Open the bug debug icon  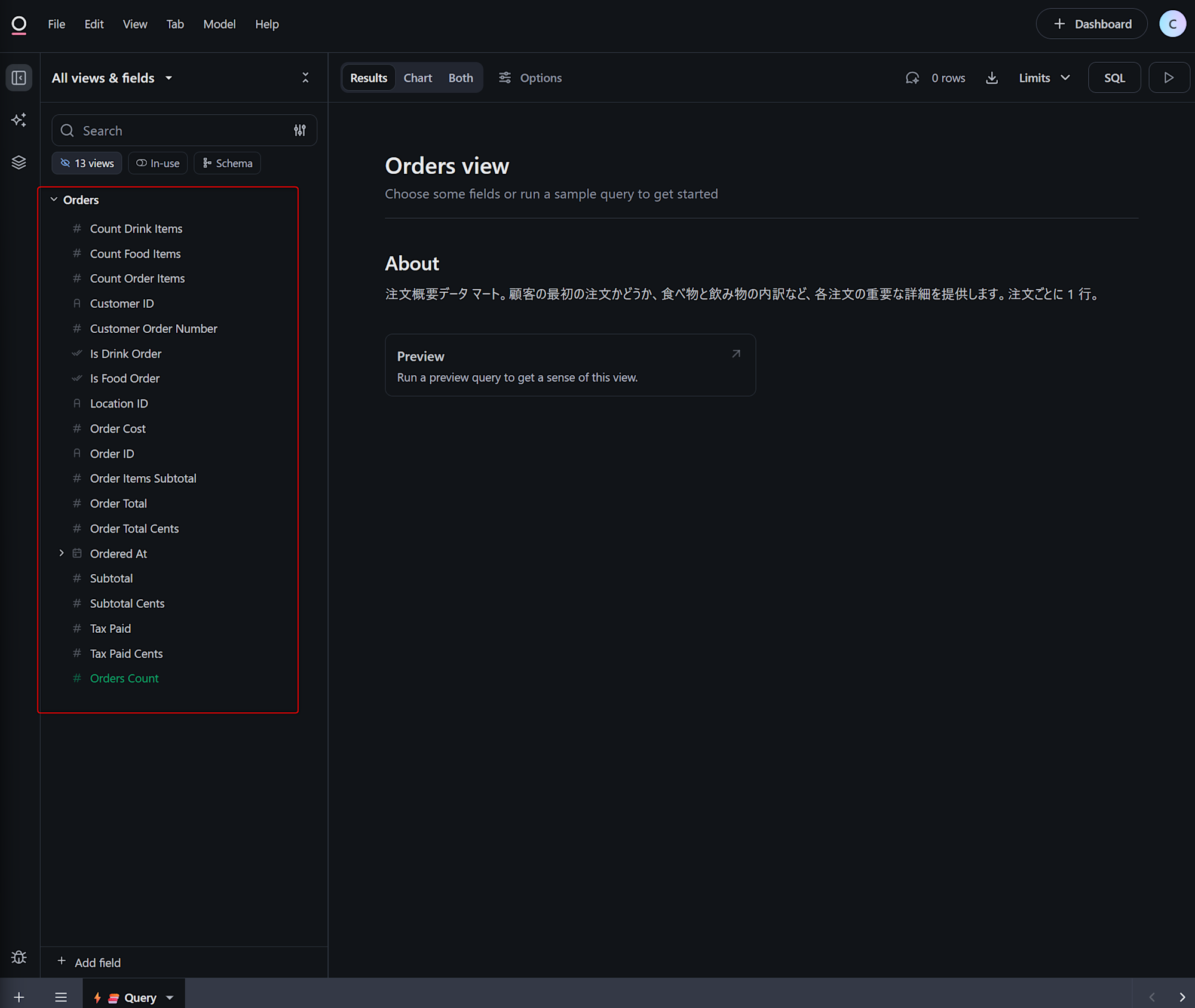19,958
